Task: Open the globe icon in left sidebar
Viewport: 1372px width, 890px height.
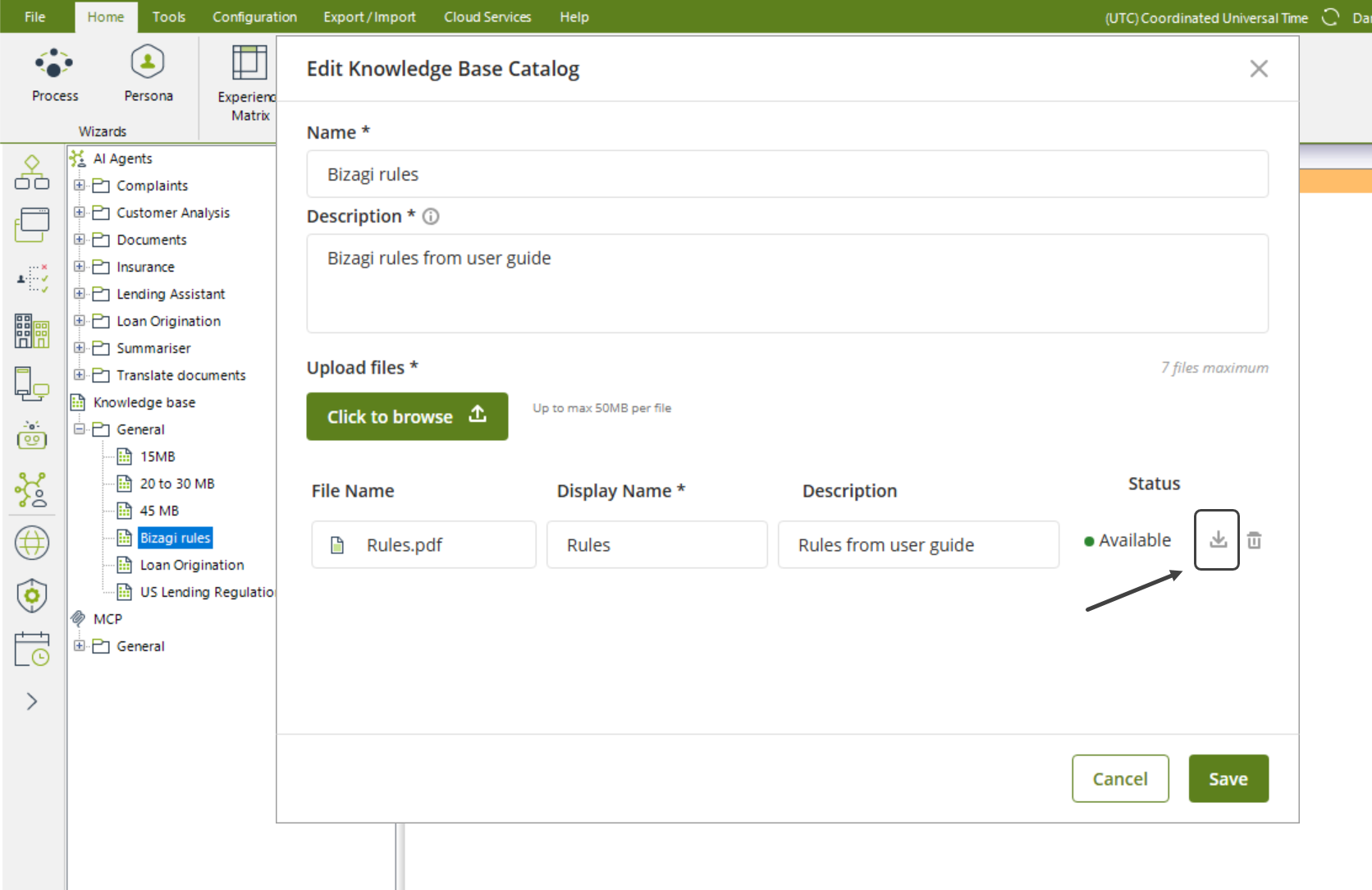Action: 32,543
